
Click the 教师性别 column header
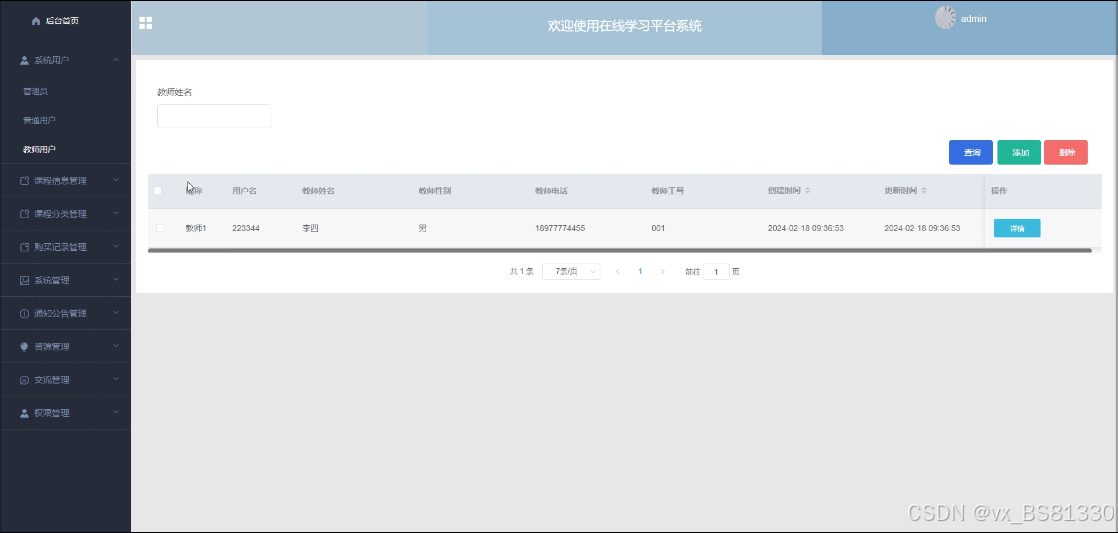click(x=434, y=191)
